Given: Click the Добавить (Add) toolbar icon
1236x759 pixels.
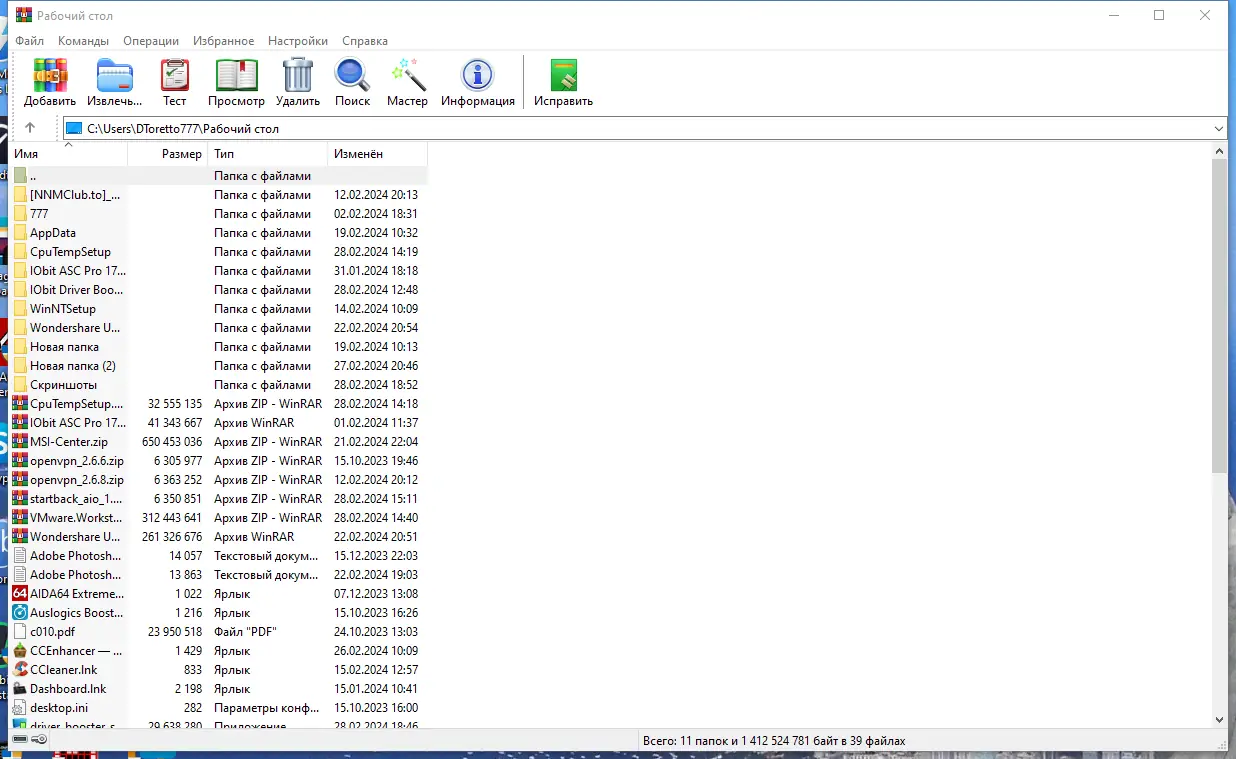Looking at the screenshot, I should [50, 75].
